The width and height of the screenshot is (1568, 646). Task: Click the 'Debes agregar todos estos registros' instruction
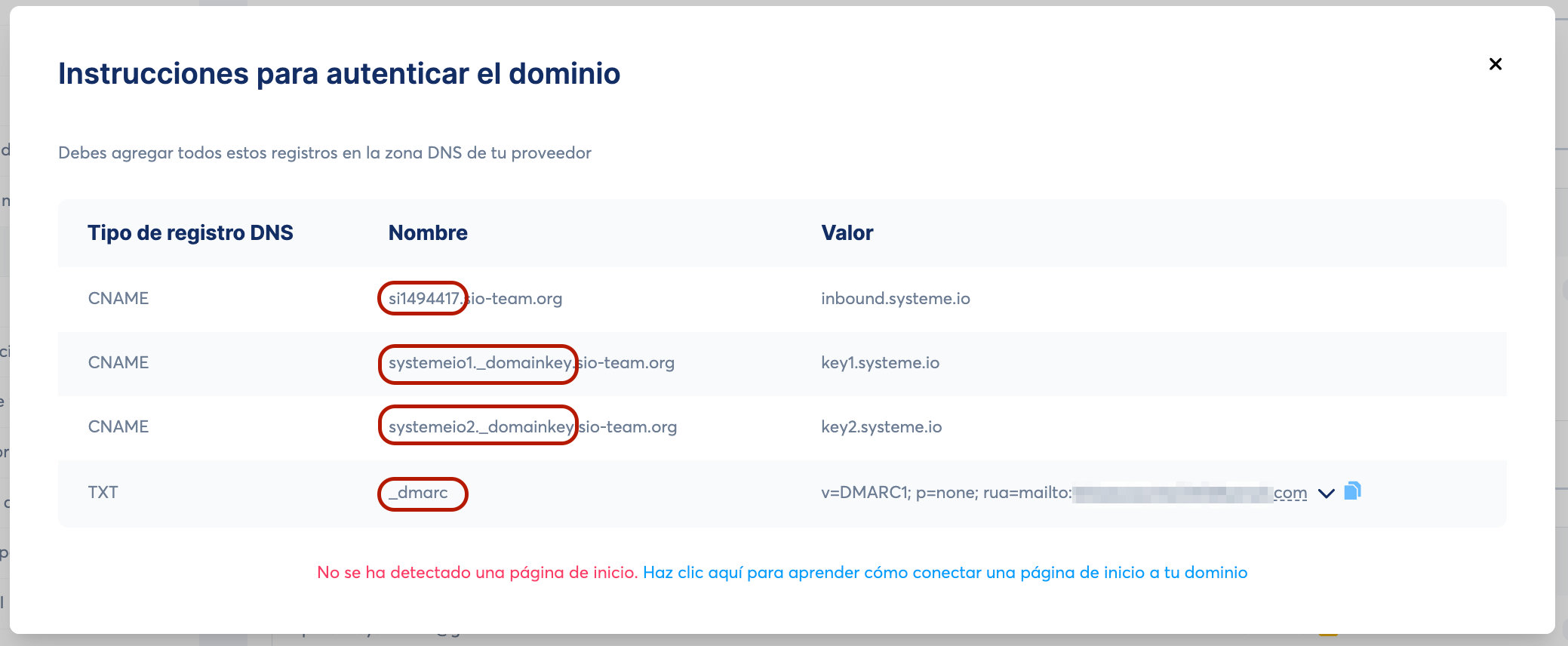(324, 153)
